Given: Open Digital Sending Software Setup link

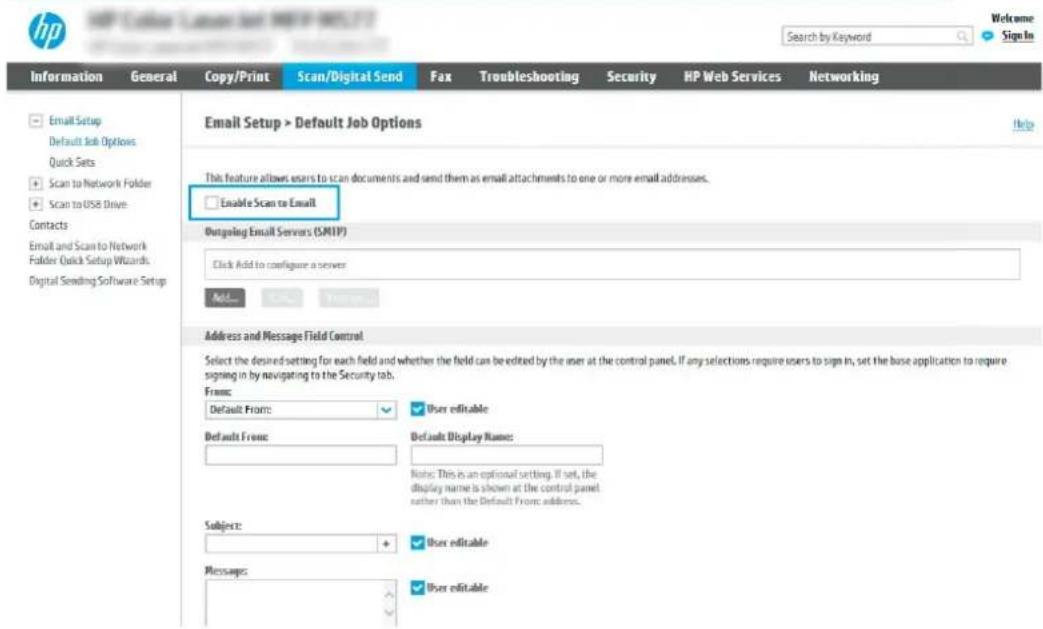Looking at the screenshot, I should (97, 281).
